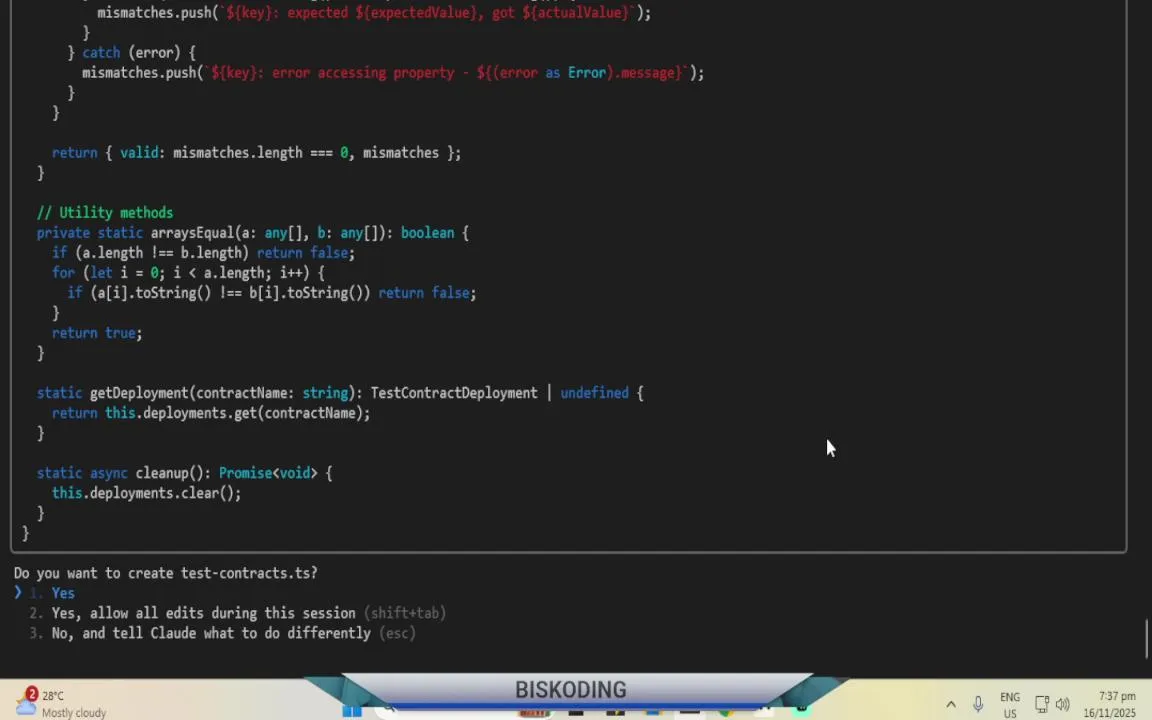Open the weather widget showing 28°C
This screenshot has width=1152, height=720.
60,703
